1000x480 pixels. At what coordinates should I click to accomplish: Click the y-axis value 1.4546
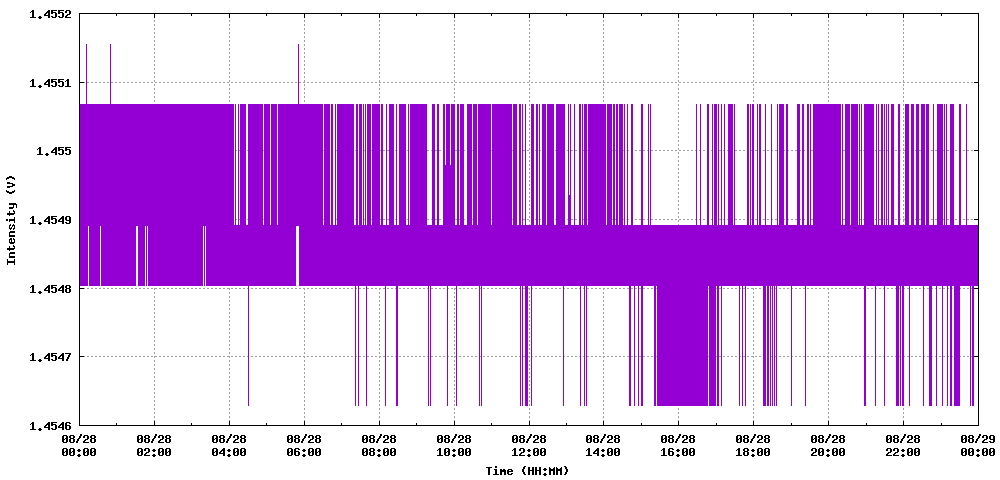click(50, 425)
